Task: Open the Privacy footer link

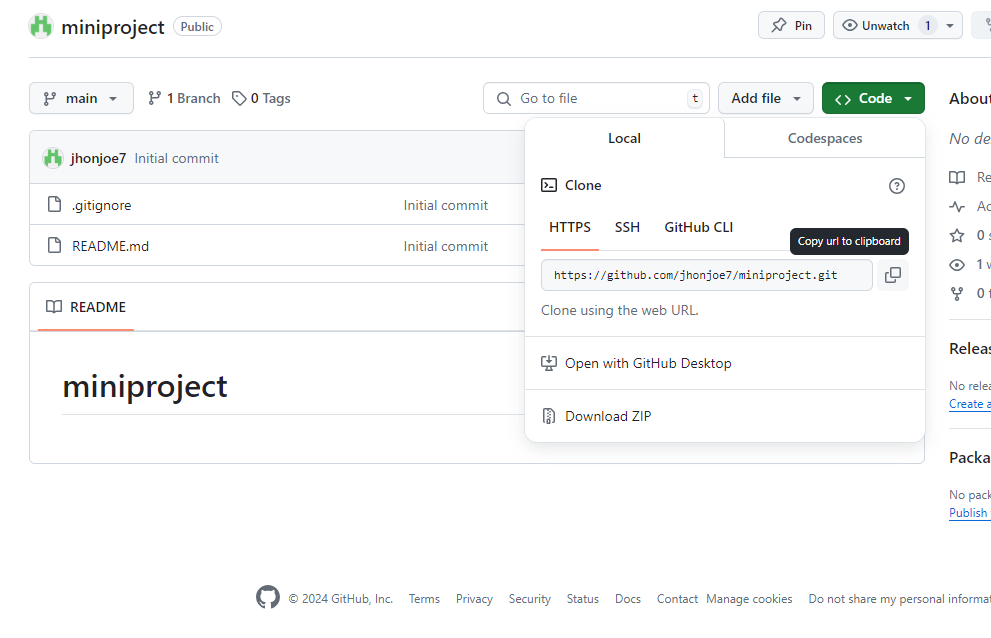Action: 474,599
